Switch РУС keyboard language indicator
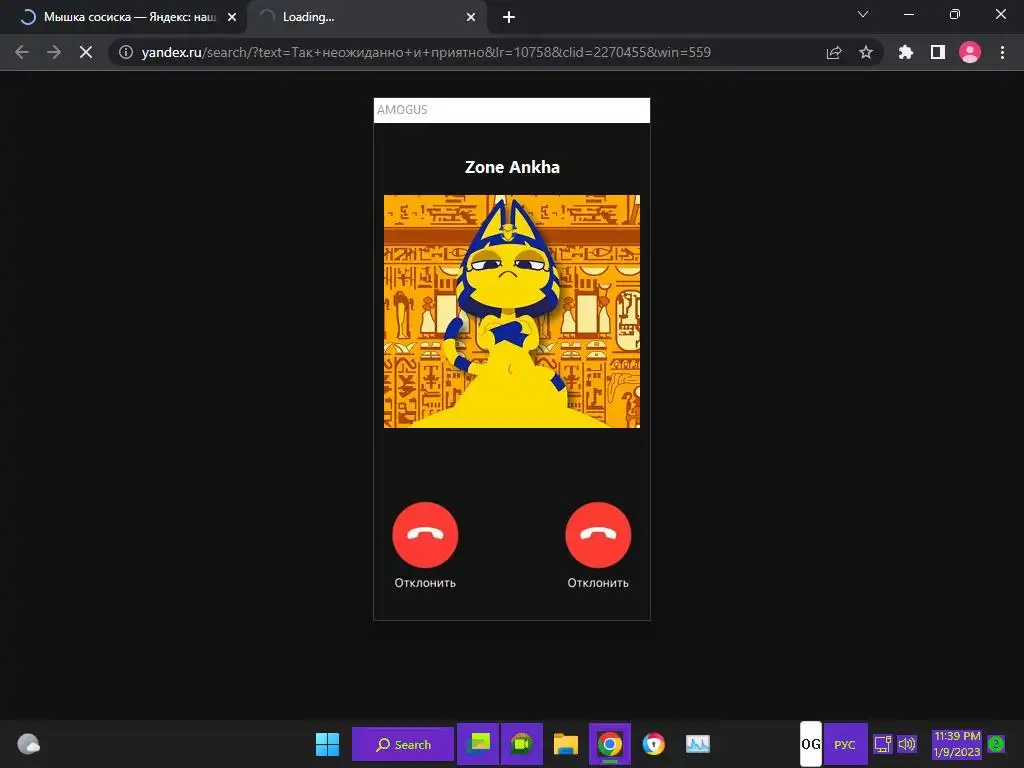 (845, 744)
